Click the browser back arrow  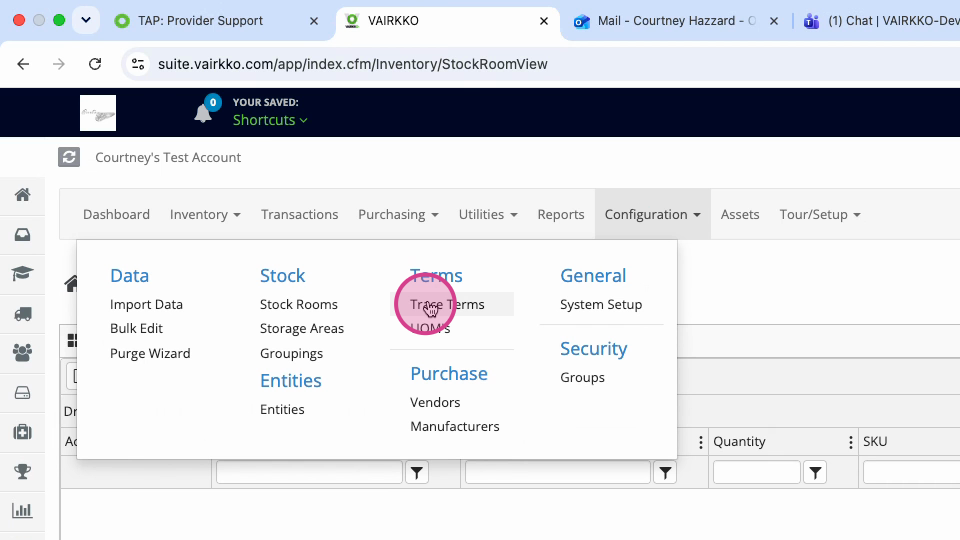click(23, 64)
